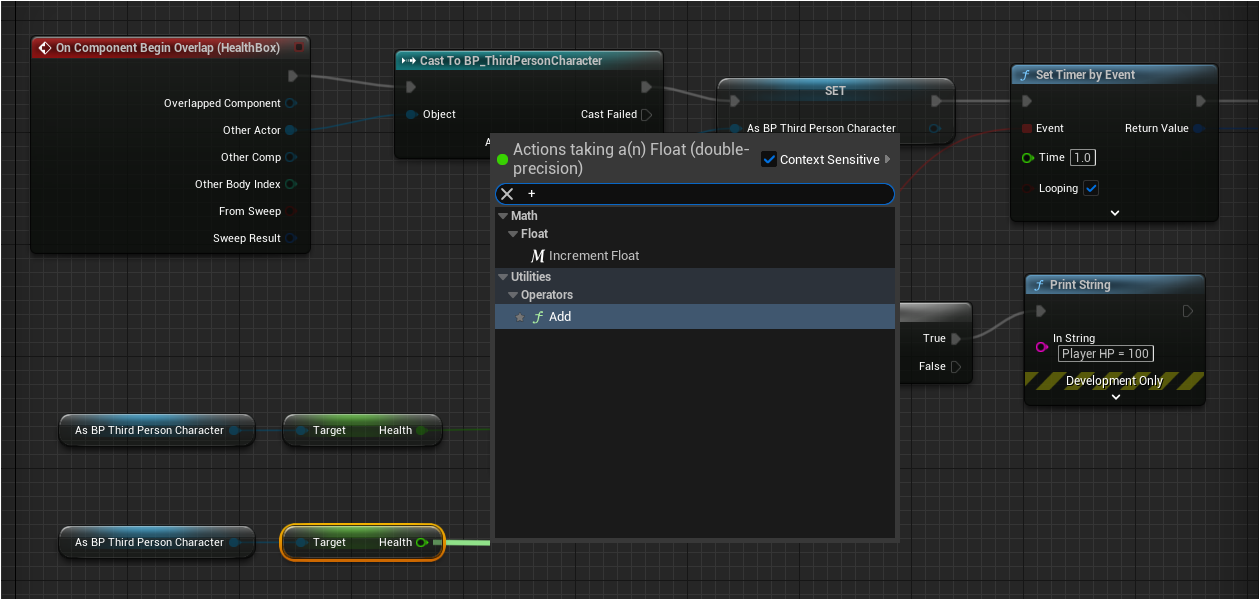Click the Cast Failed exec pin
This screenshot has width=1260, height=600.
(646, 114)
